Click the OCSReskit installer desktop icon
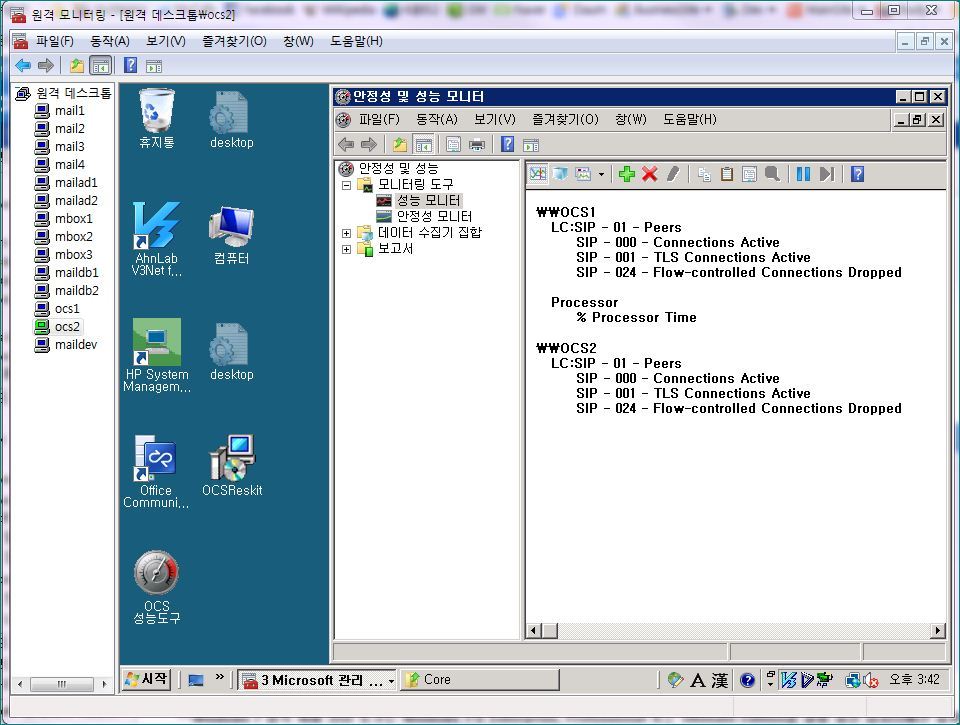This screenshot has width=960, height=725. [232, 466]
